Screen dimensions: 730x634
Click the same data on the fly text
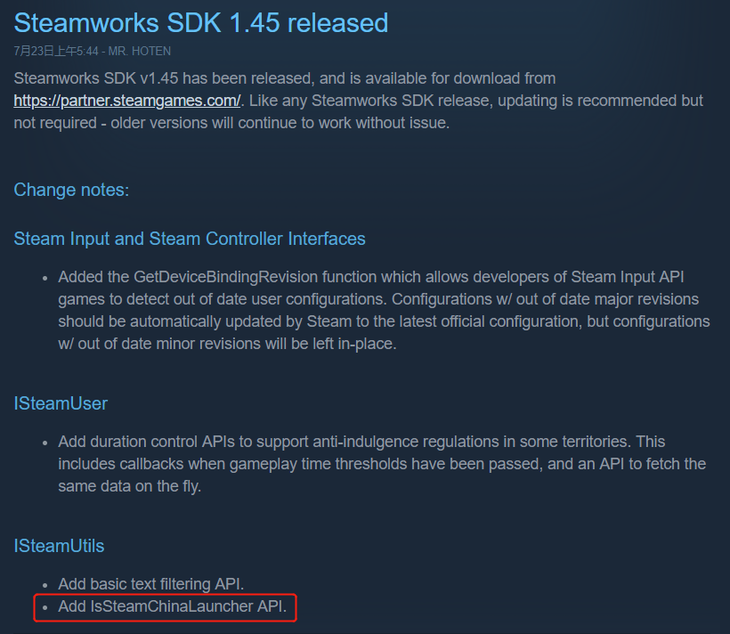[x=129, y=486]
